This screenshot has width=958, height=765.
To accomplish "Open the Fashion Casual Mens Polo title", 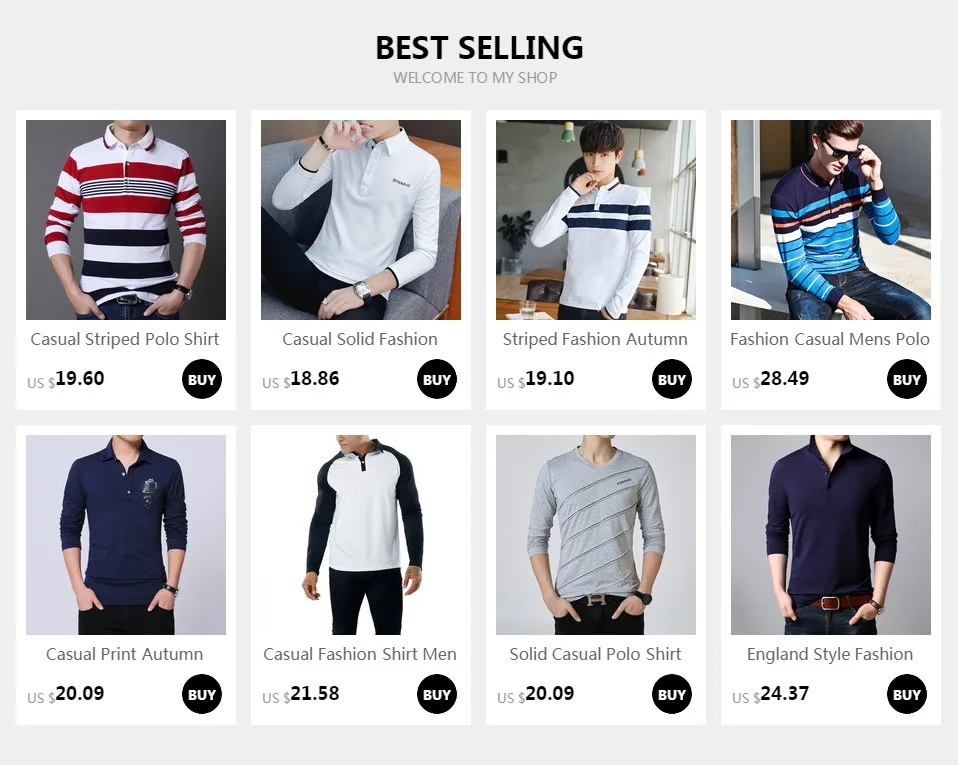I will pos(830,339).
